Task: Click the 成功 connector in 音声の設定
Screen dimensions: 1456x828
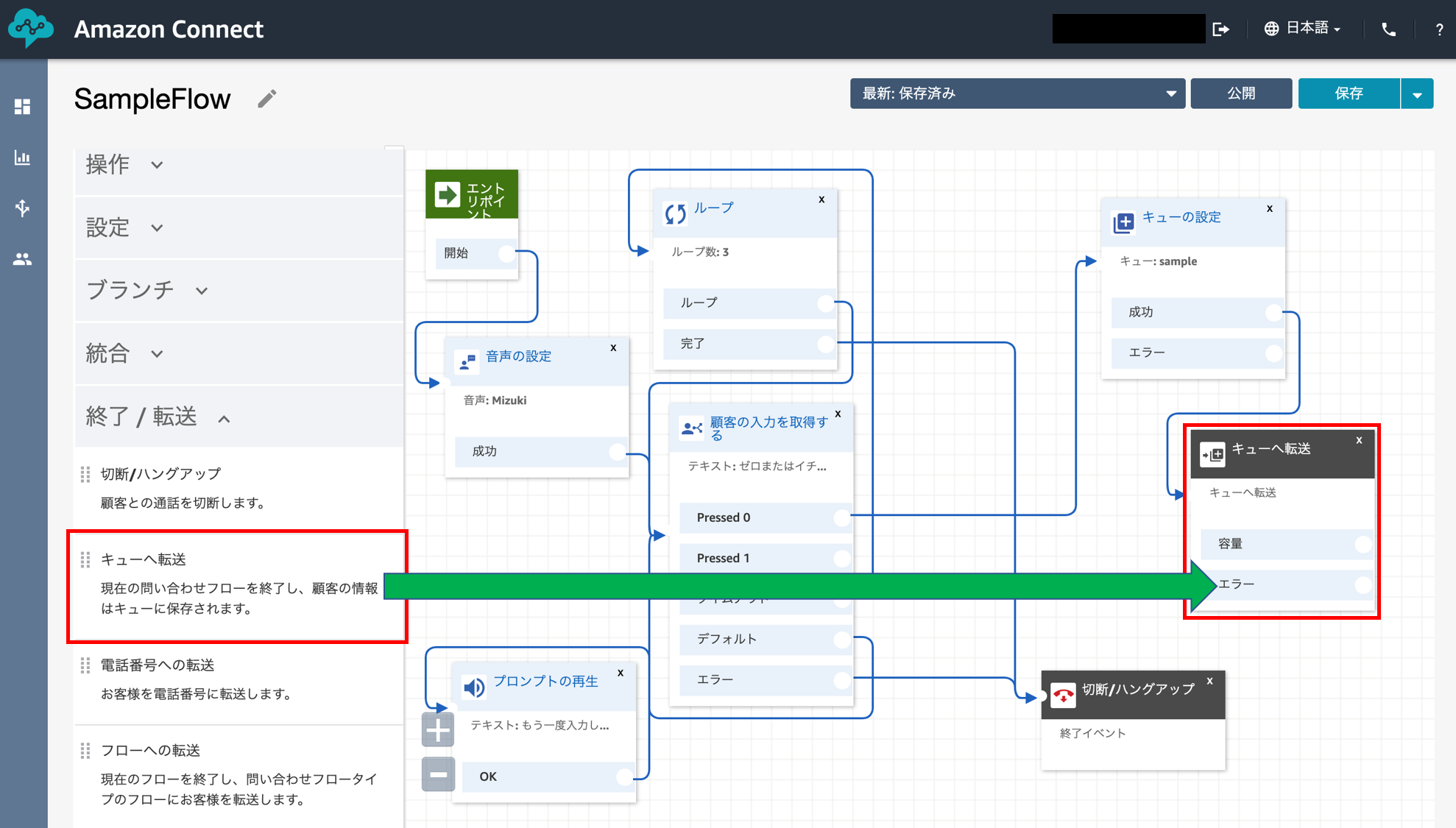Action: [617, 452]
